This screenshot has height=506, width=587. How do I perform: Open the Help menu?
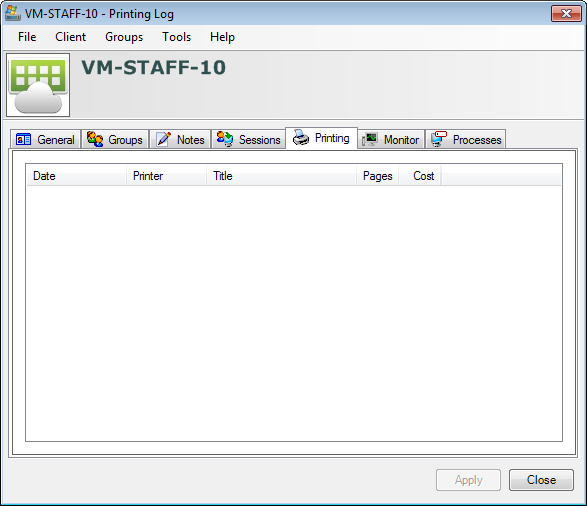(x=222, y=37)
